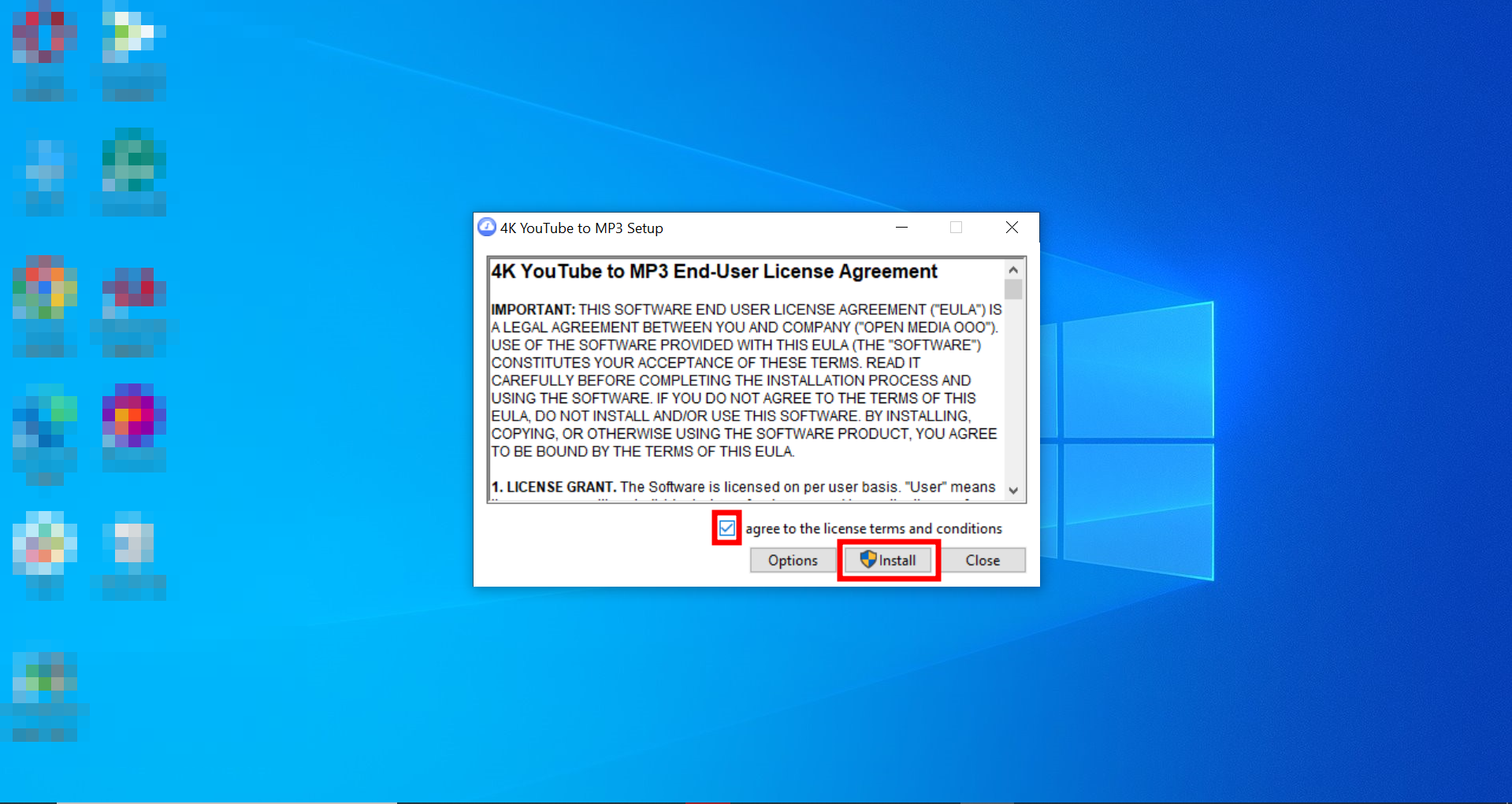The height and width of the screenshot is (804, 1512).
Task: Click the setup window title bar text
Action: pyautogui.click(x=583, y=228)
